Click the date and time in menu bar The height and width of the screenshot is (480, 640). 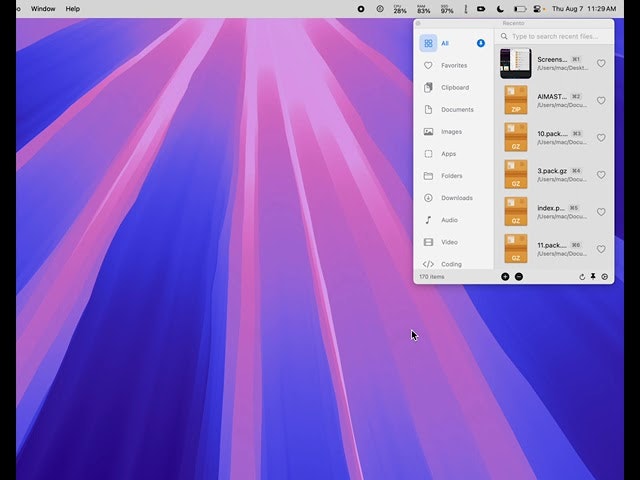coord(584,9)
